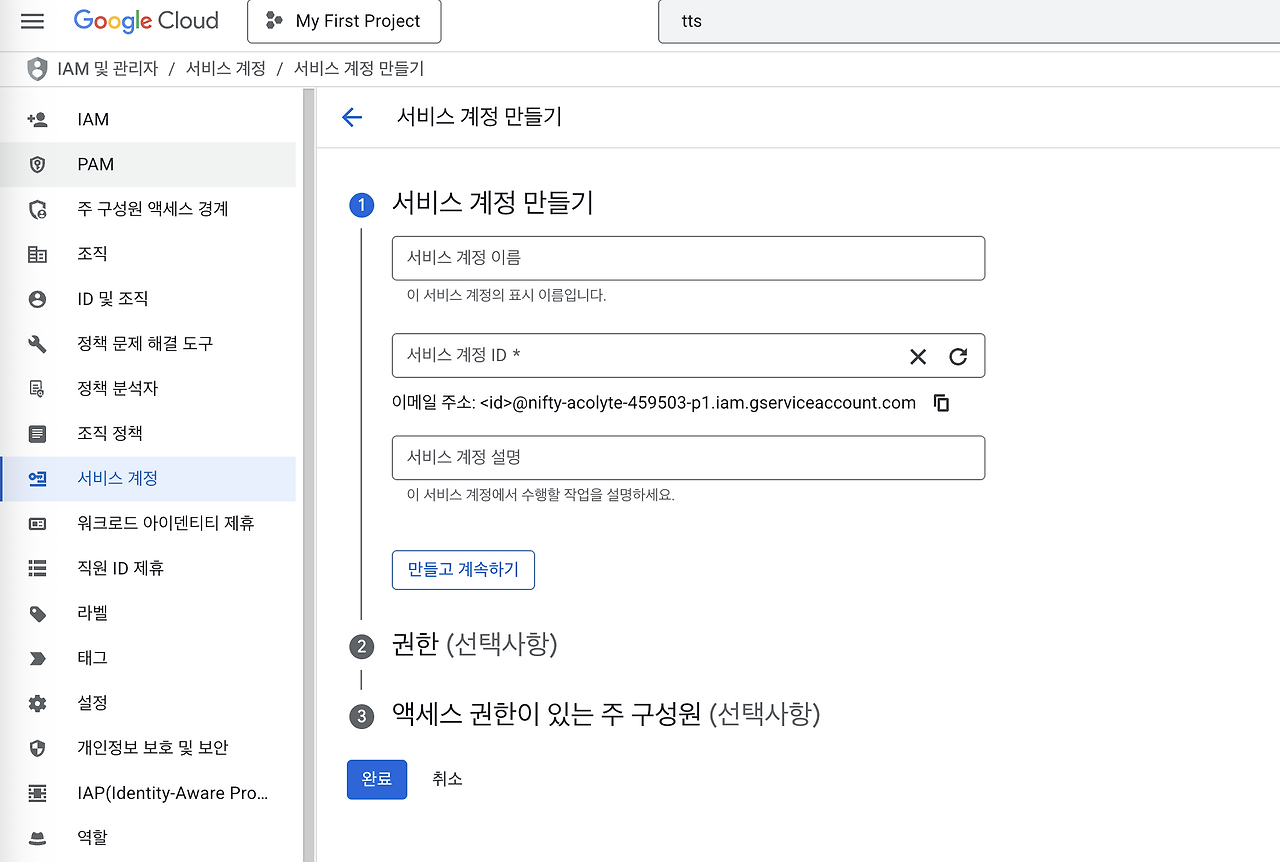Click the 취소 button
Viewport: 1280px width, 862px height.
pos(447,779)
